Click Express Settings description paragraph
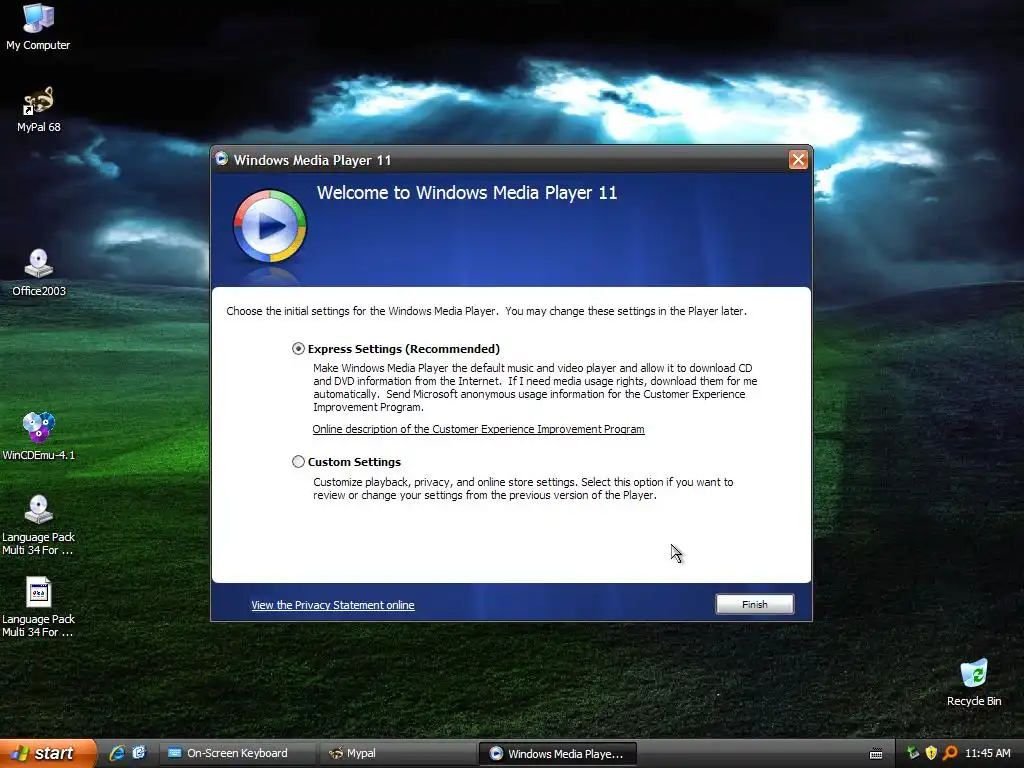The height and width of the screenshot is (768, 1024). coord(535,387)
